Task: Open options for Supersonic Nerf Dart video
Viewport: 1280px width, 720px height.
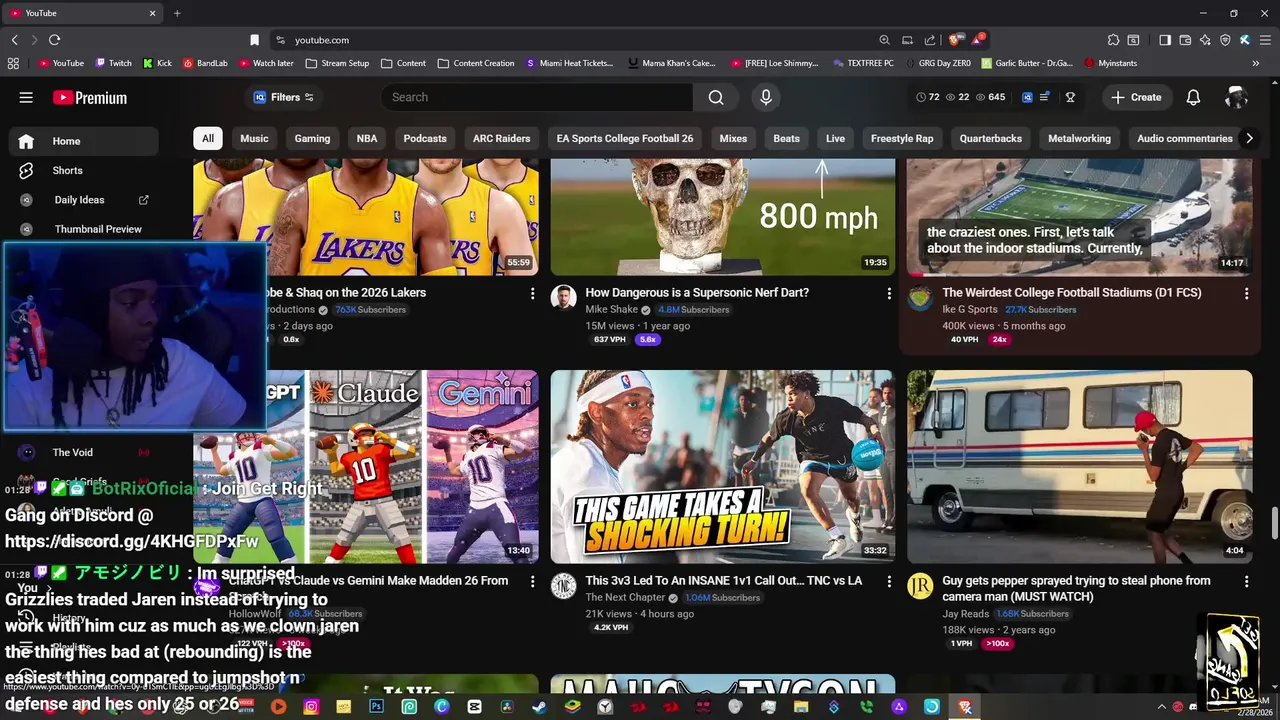Action: [889, 294]
